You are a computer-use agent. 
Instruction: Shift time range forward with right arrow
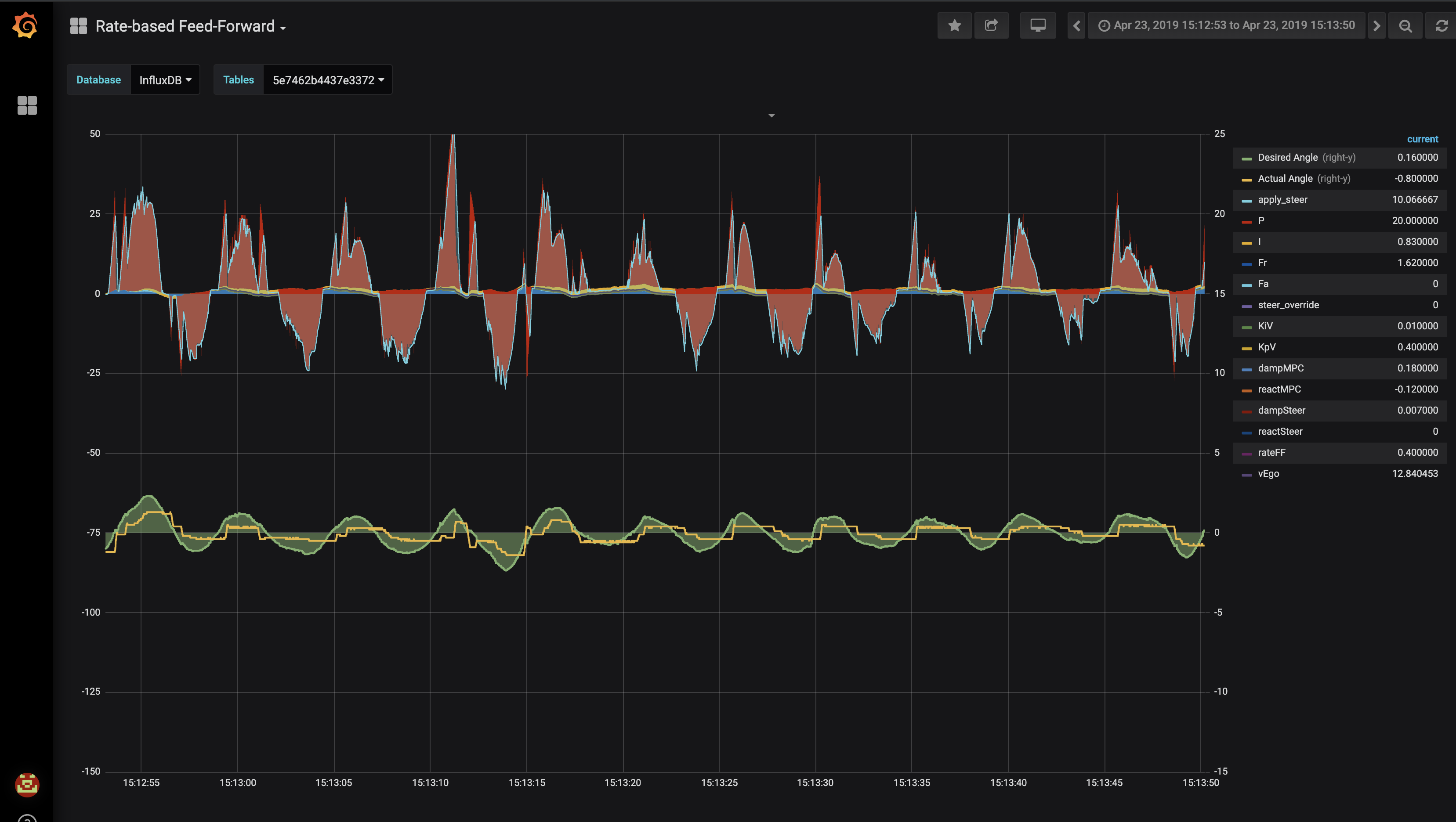coord(1376,25)
